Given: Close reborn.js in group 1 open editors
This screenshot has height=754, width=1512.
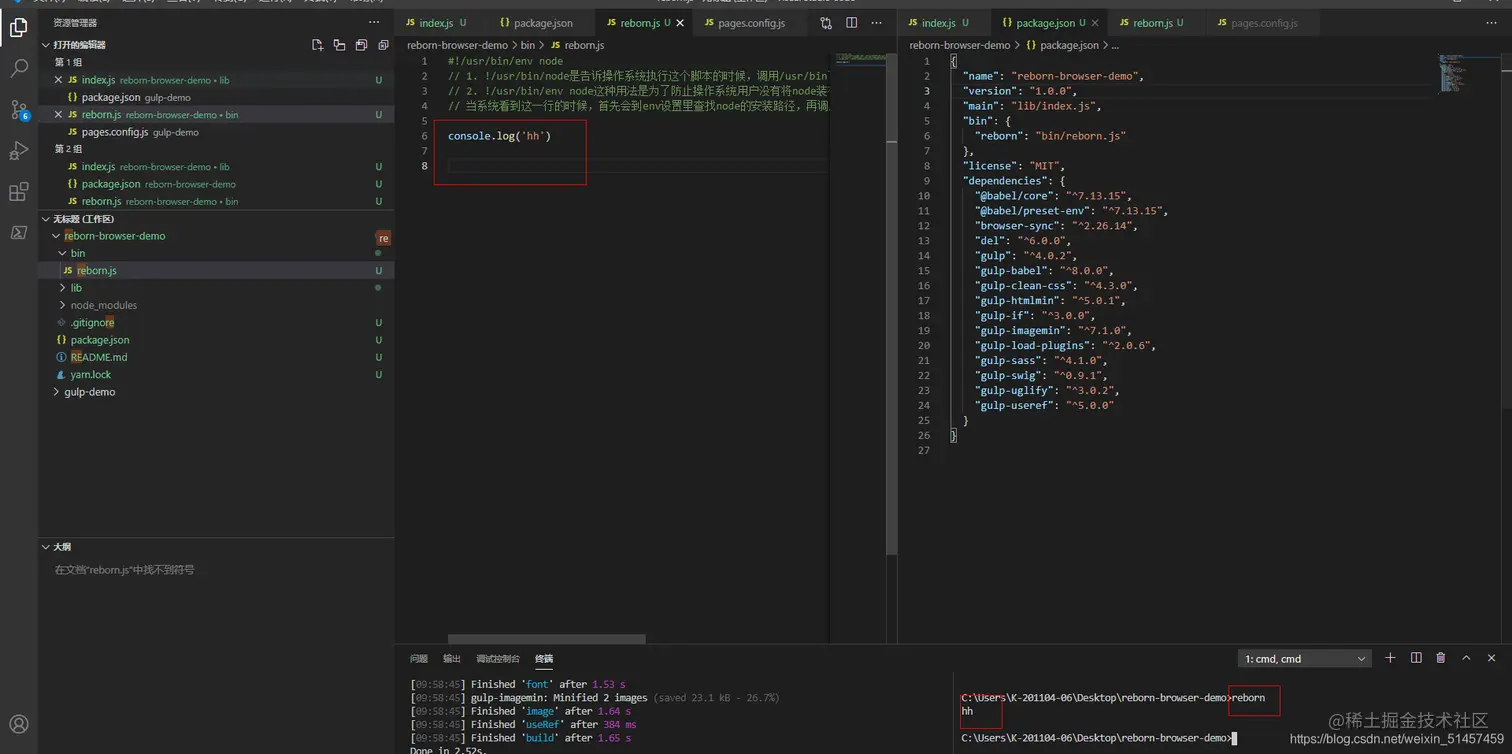Looking at the screenshot, I should [x=58, y=114].
